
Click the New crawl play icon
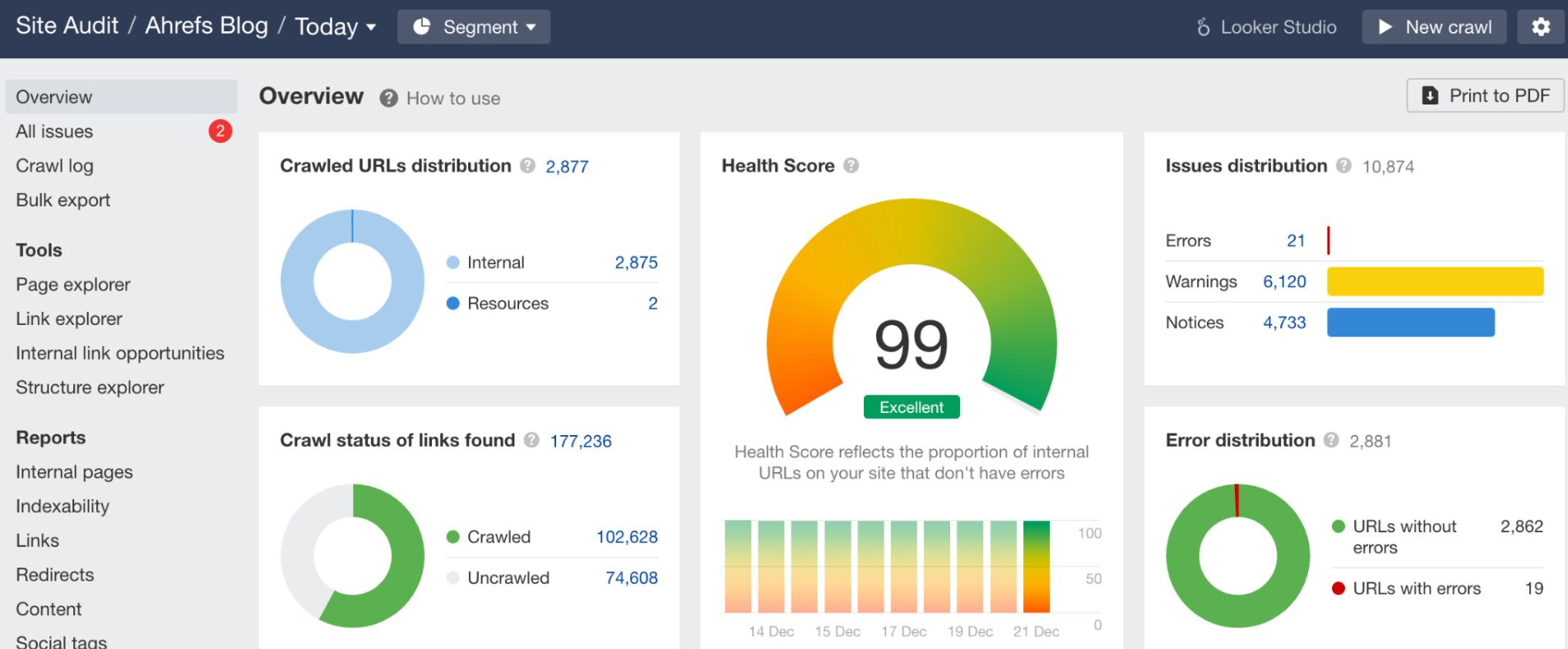point(1385,27)
